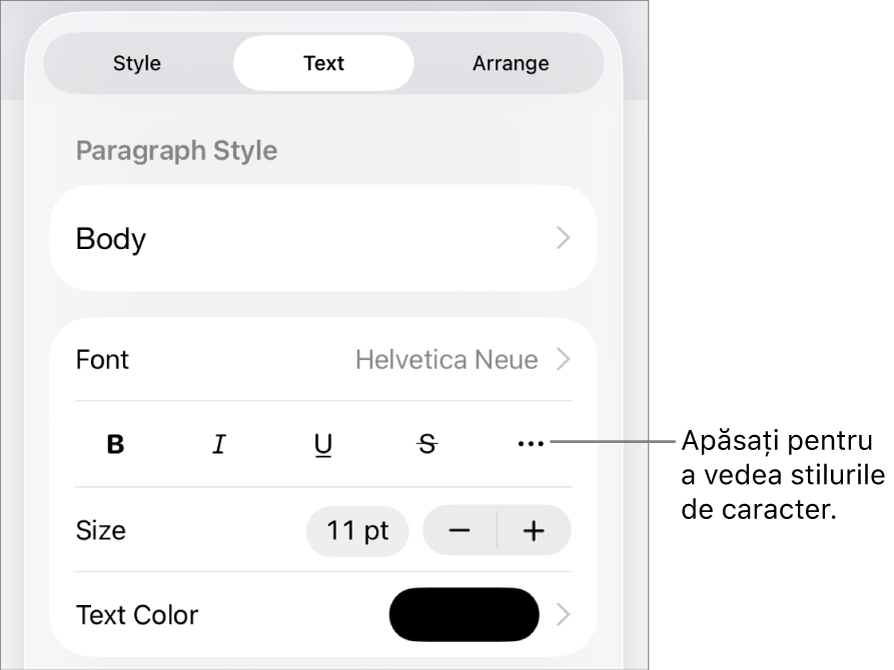
Task: Switch to the Style tab
Action: (x=137, y=64)
